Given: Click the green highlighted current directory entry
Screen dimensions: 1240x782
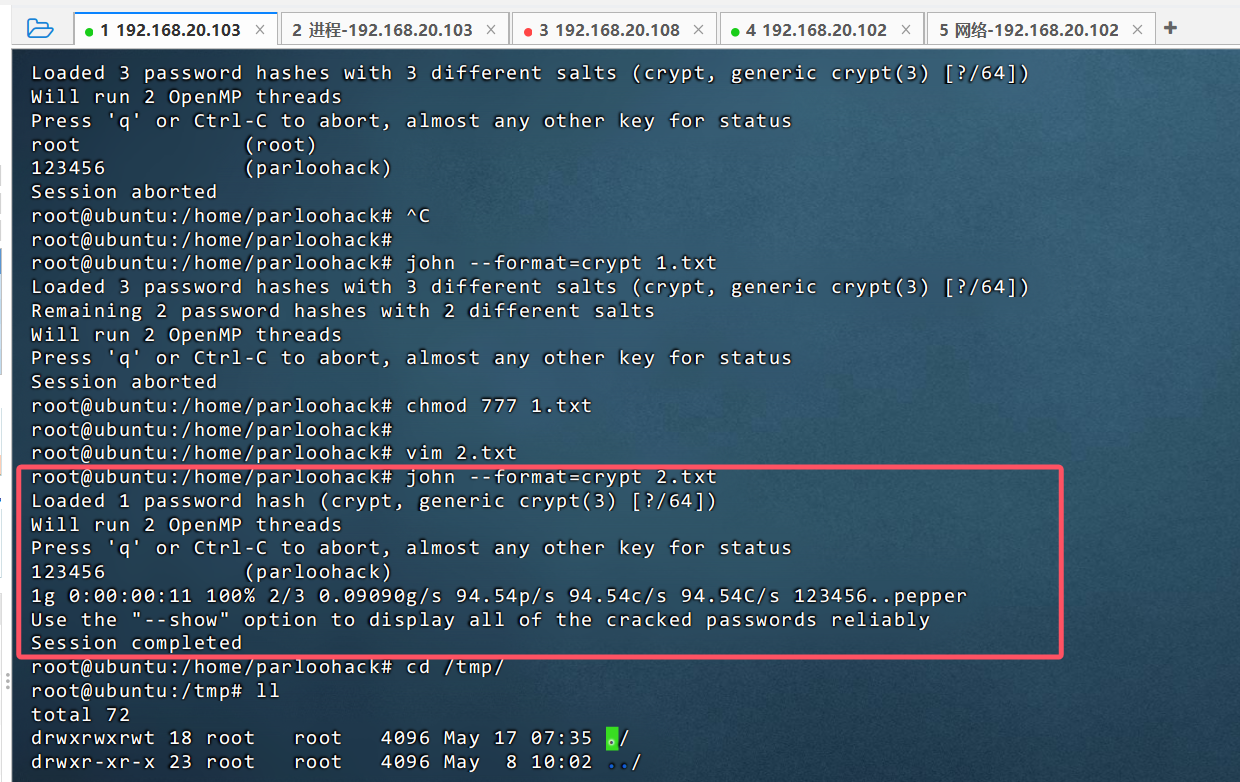Looking at the screenshot, I should pyautogui.click(x=612, y=739).
